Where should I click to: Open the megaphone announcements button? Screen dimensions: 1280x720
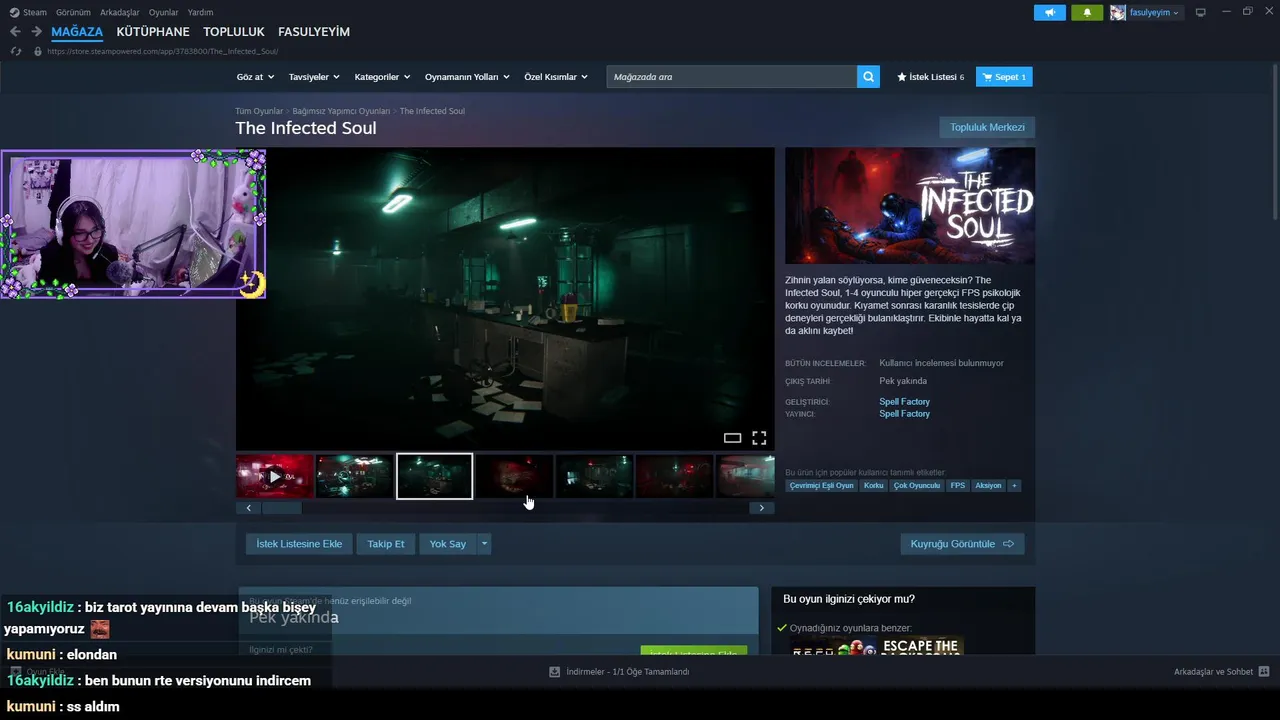1050,12
